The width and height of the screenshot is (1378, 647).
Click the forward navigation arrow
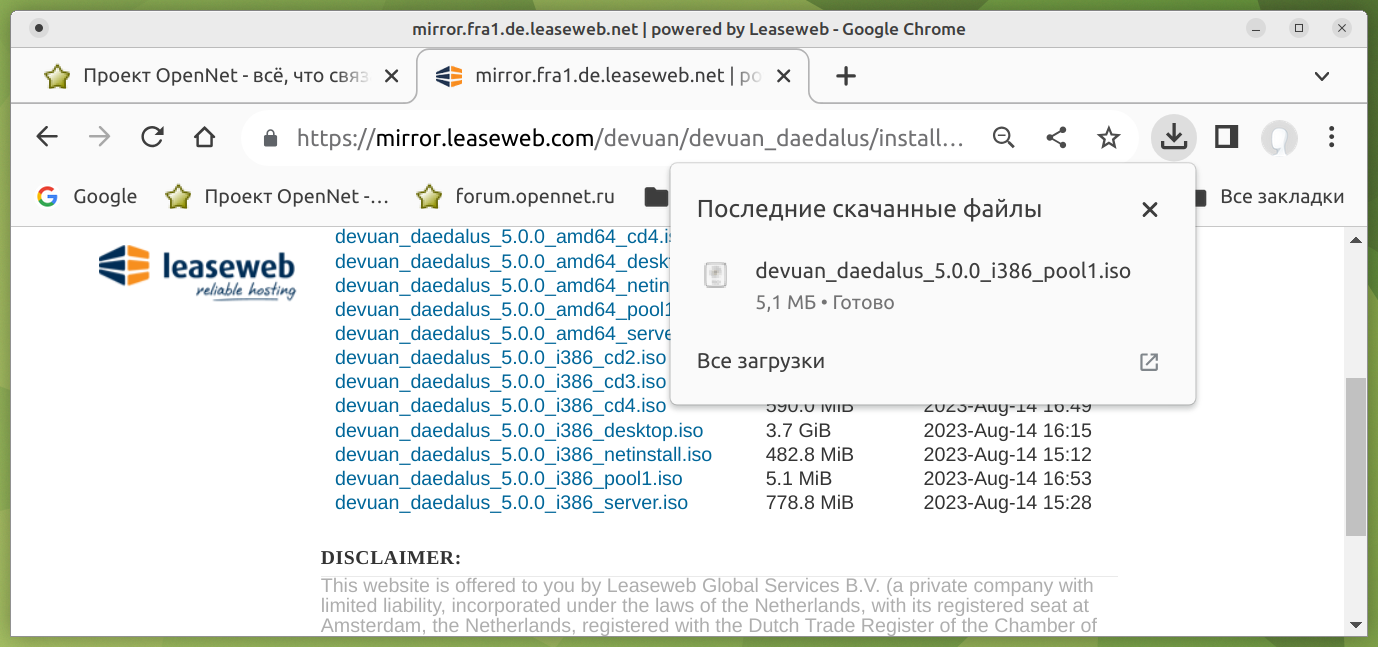click(x=100, y=137)
